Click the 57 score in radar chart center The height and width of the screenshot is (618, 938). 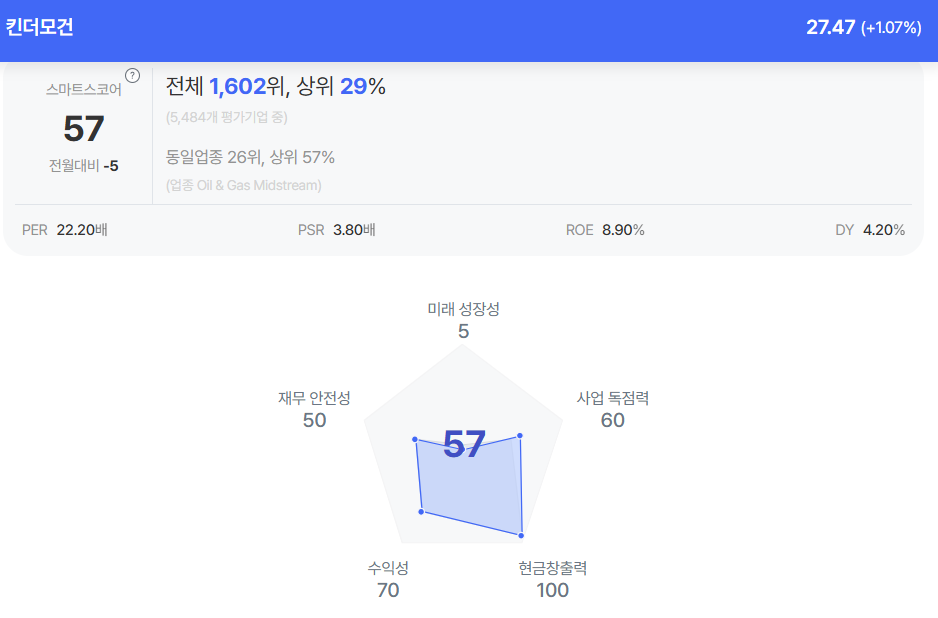[x=464, y=444]
